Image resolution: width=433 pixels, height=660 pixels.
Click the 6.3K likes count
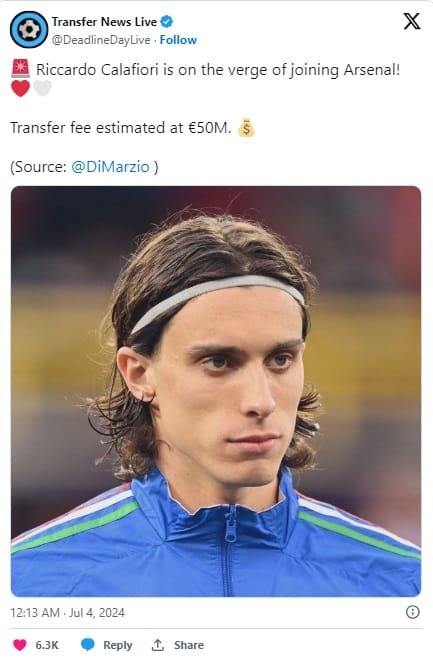click(47, 645)
